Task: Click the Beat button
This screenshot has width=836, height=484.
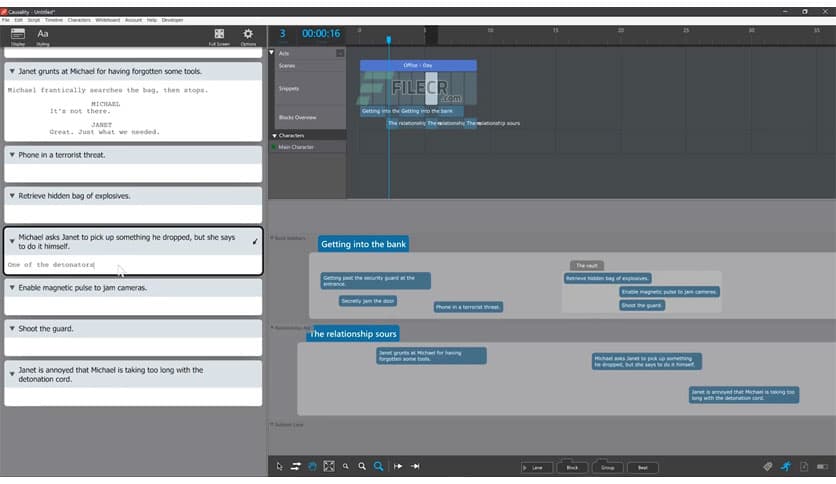Action: click(642, 467)
